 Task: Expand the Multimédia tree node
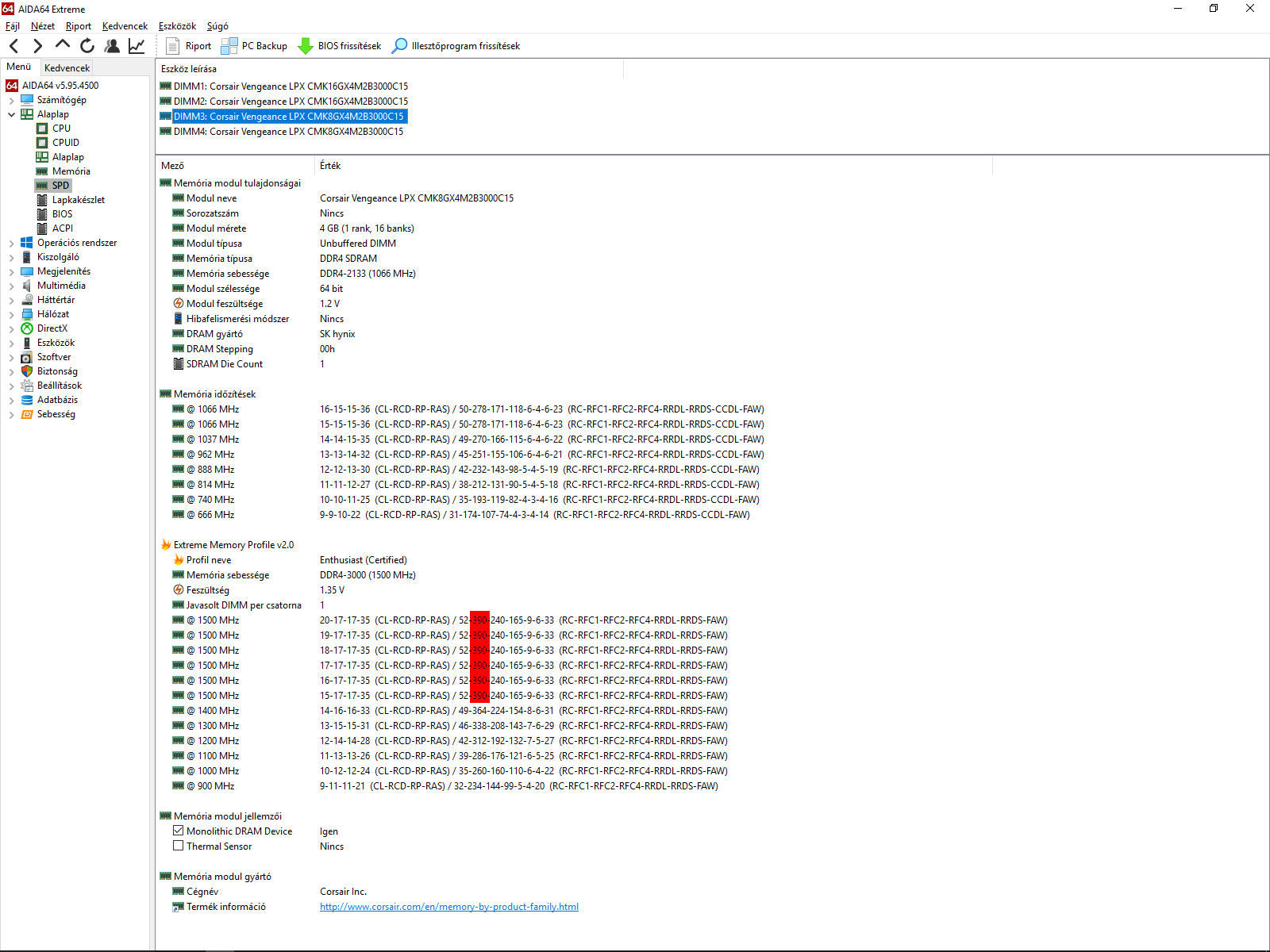(x=11, y=286)
